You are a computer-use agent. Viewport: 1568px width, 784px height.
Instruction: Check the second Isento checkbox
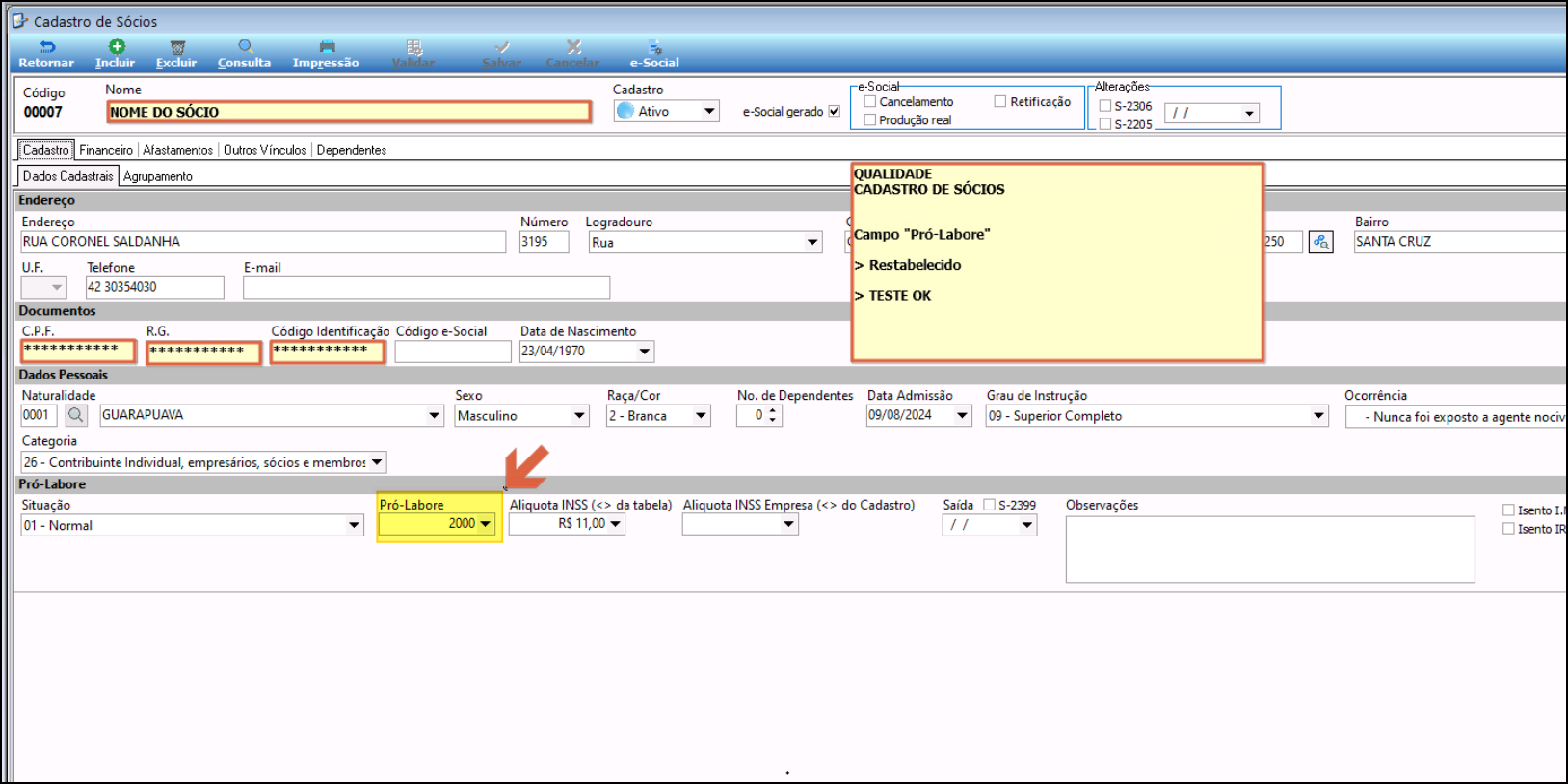tap(1508, 529)
